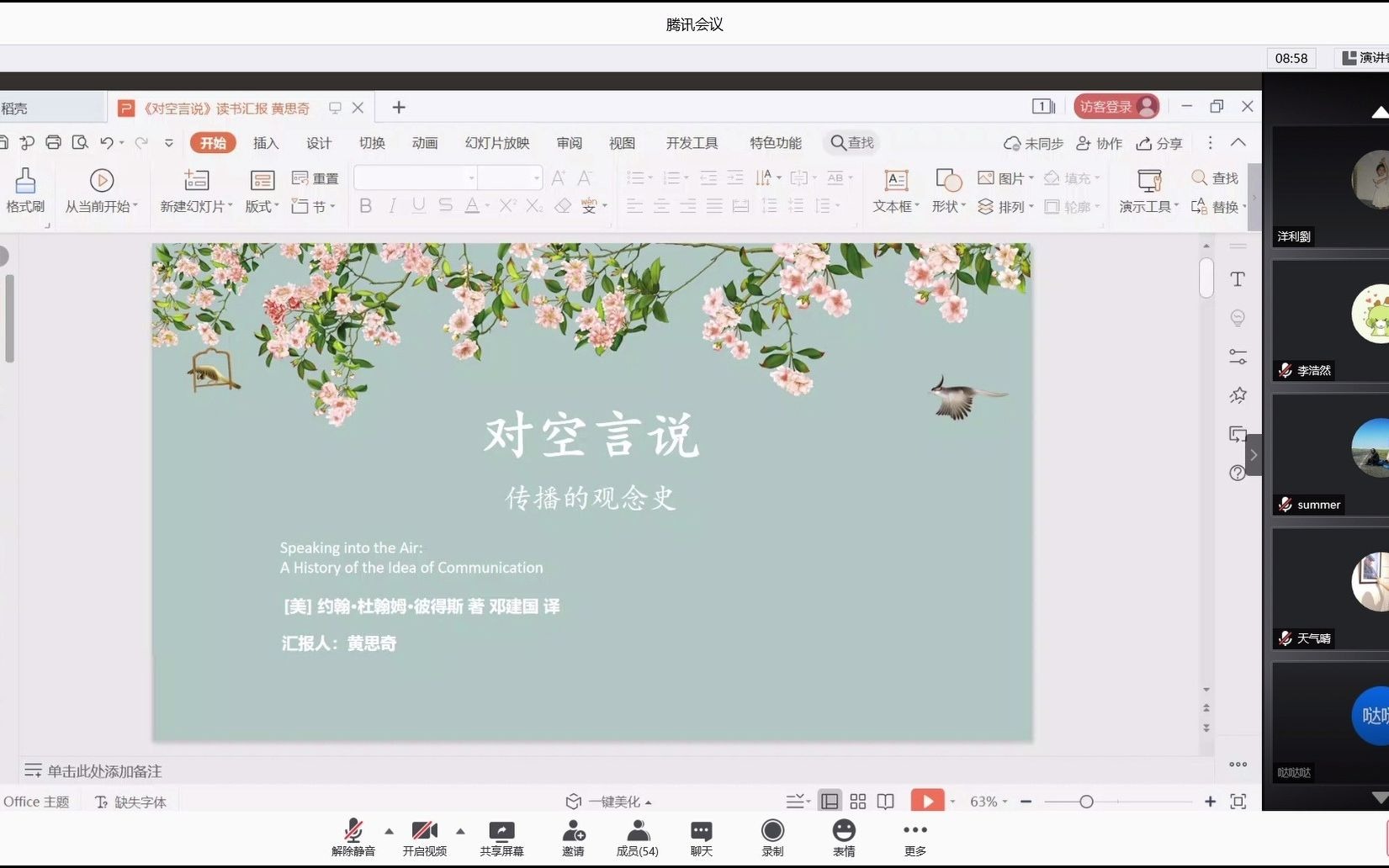The width and height of the screenshot is (1389, 868).
Task: Open the Transitions (切换) tab
Action: coord(372,143)
